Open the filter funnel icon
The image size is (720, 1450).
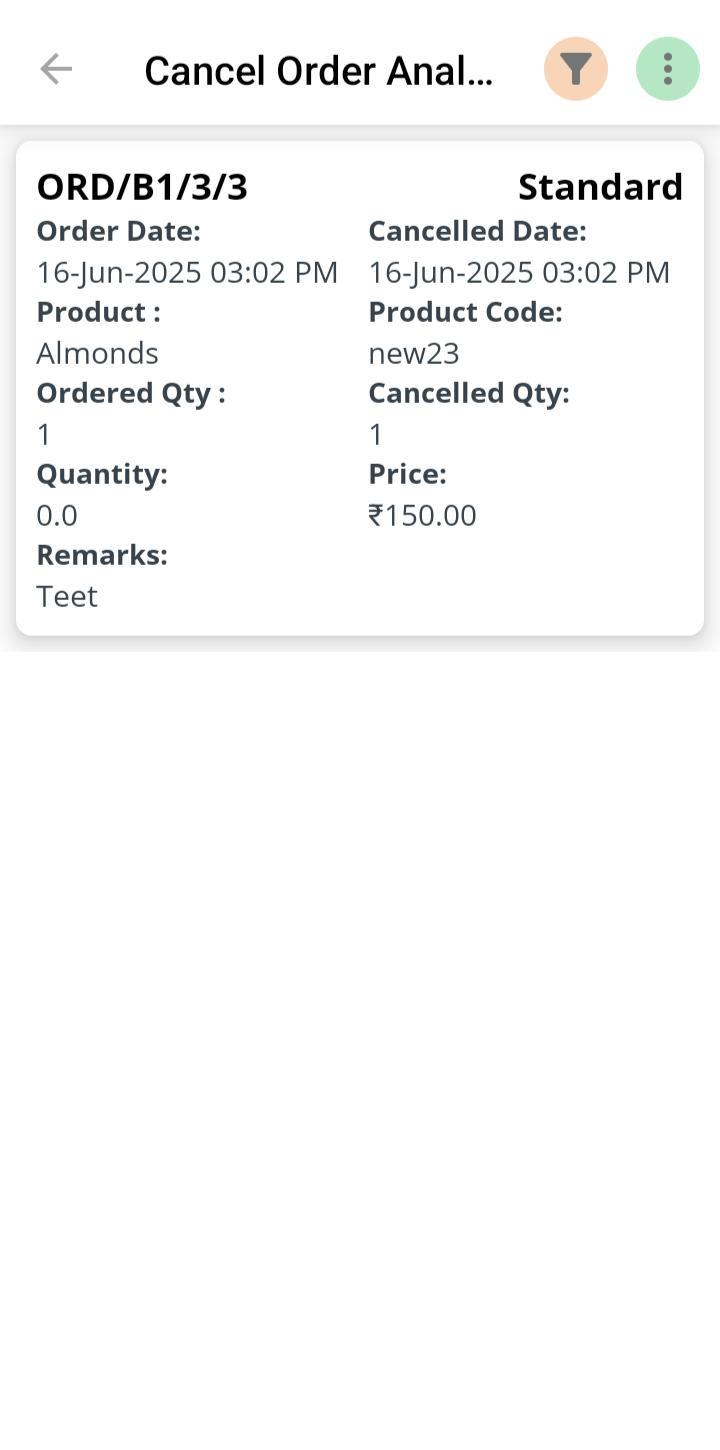pyautogui.click(x=575, y=69)
